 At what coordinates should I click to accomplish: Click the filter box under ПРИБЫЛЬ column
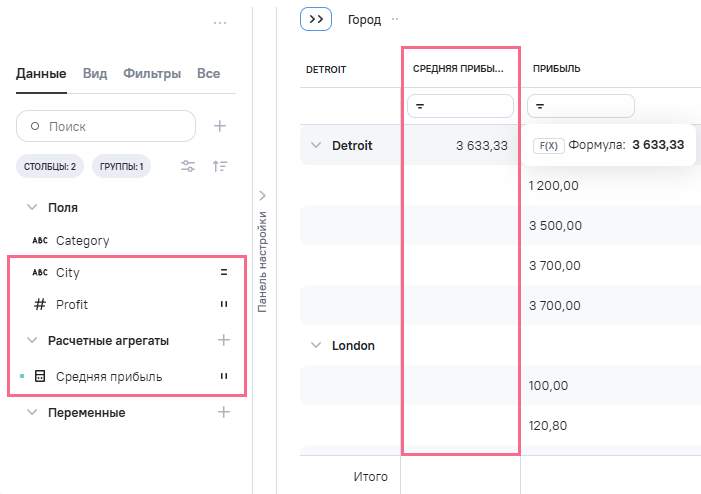580,105
